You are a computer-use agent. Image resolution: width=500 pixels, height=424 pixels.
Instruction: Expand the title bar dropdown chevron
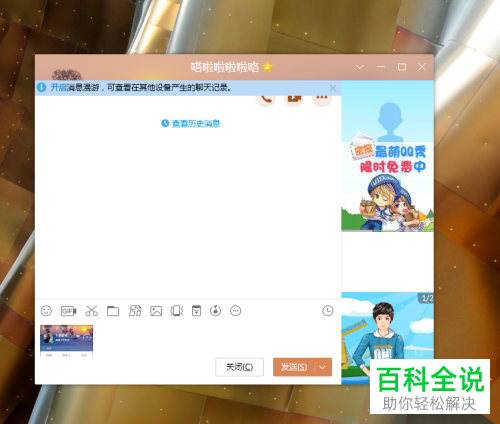[359, 67]
